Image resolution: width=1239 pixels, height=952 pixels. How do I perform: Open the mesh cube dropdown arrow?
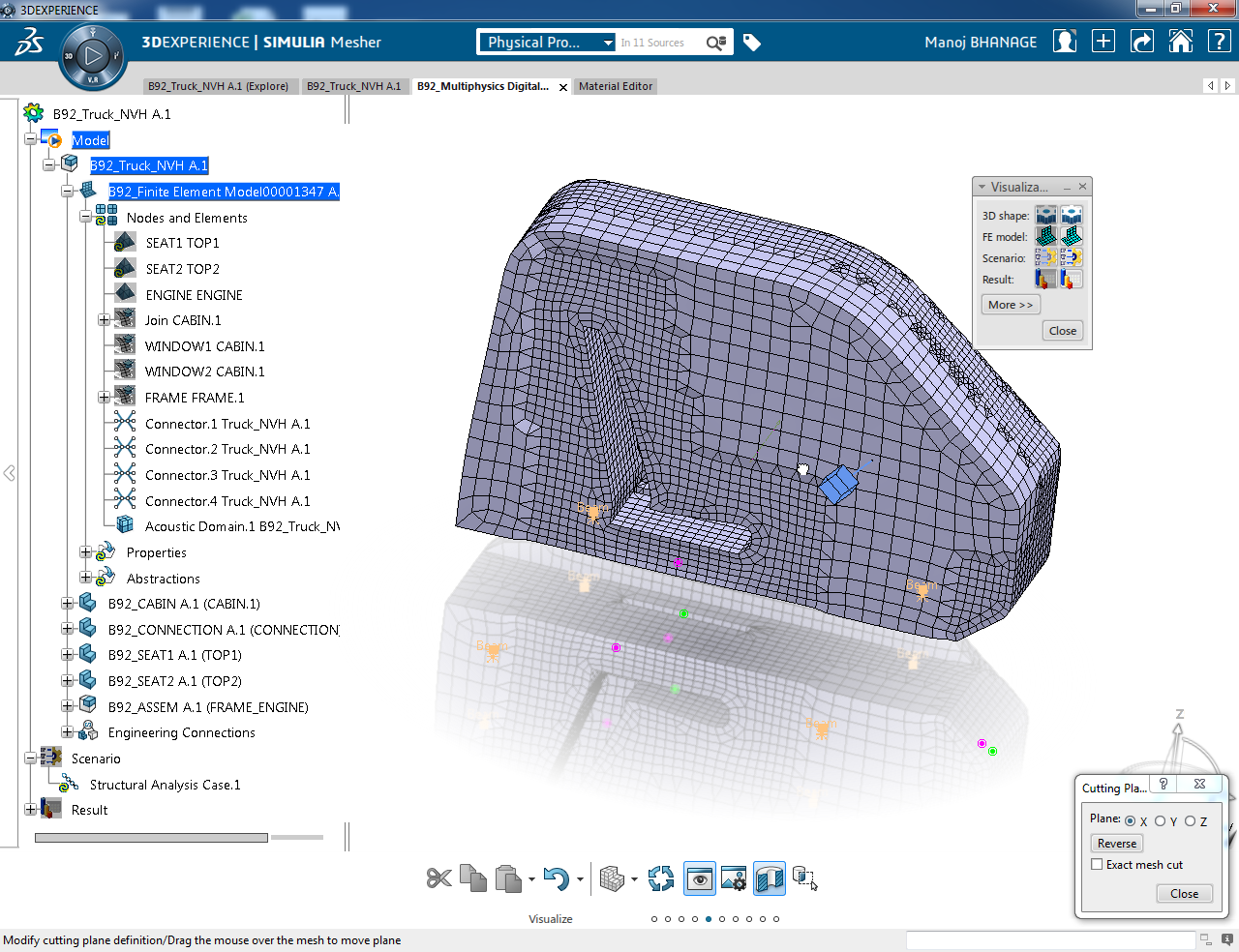[x=634, y=879]
